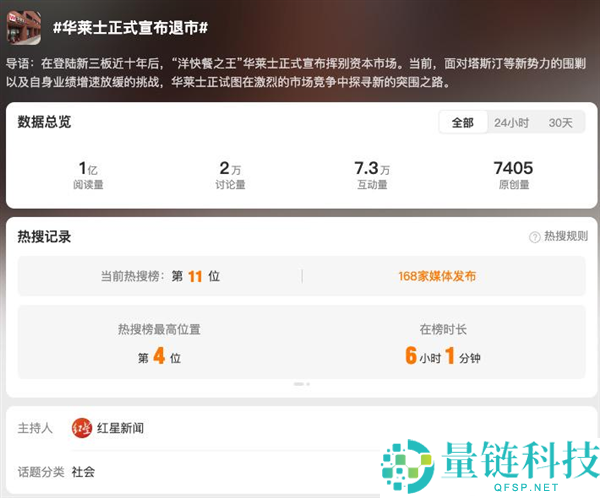Click the 热搜记录 section heading
600x498 pixels.
44,237
